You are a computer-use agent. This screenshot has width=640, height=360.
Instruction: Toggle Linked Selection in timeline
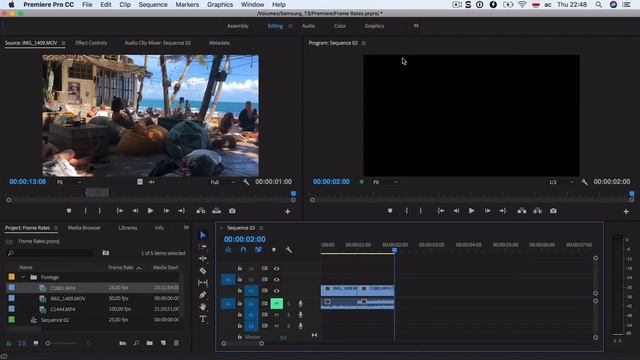pos(258,249)
